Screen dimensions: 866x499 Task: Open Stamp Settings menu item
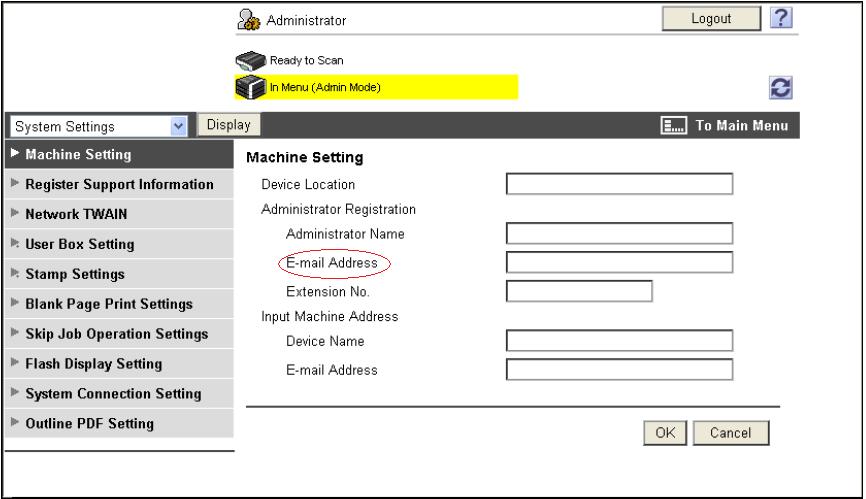coord(119,274)
